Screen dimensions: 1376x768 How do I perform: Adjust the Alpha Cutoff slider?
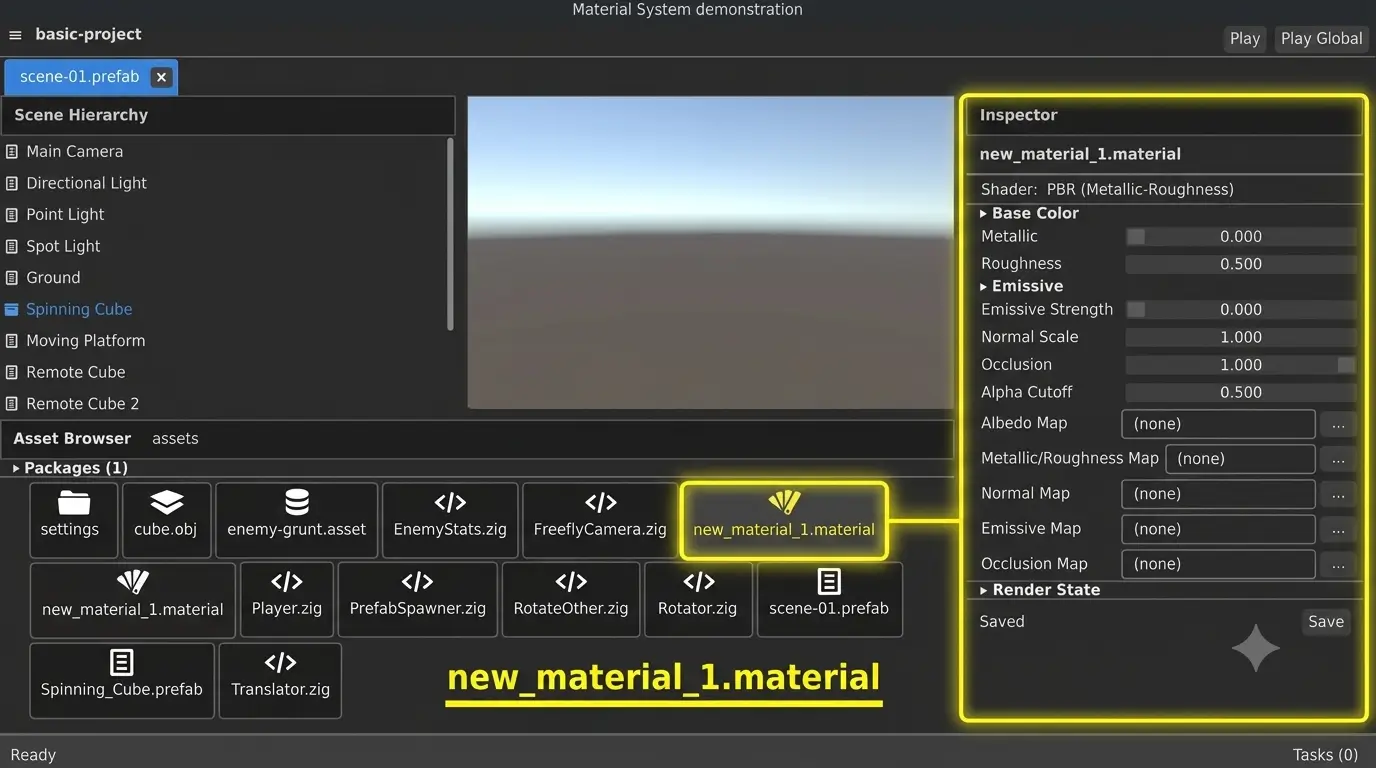pos(1241,392)
